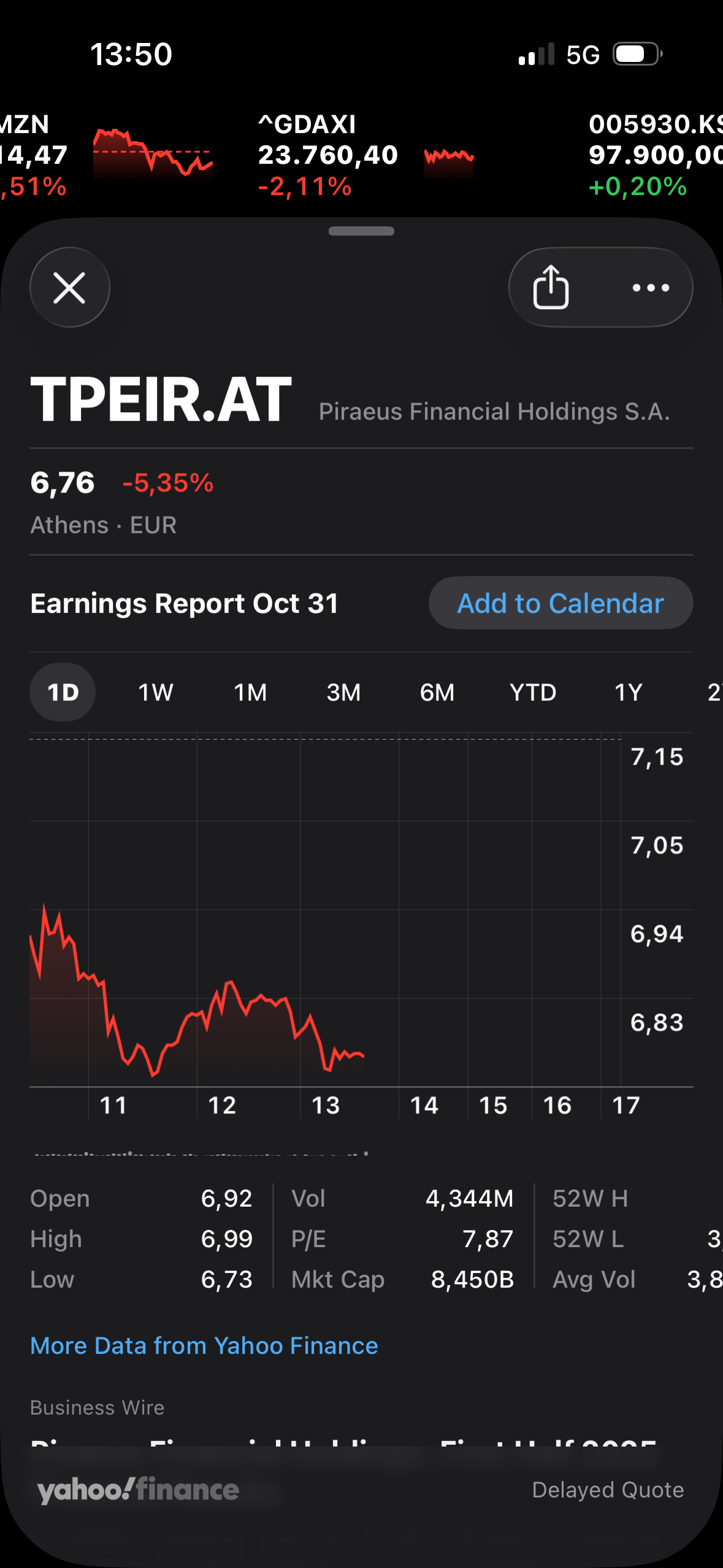Select the 1D chart range
723x1568 pixels.
[63, 693]
